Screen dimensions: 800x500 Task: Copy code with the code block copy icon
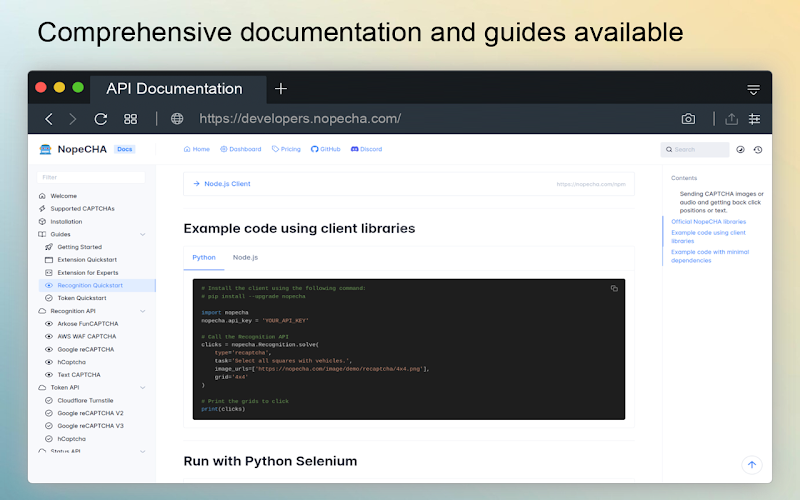coord(614,288)
